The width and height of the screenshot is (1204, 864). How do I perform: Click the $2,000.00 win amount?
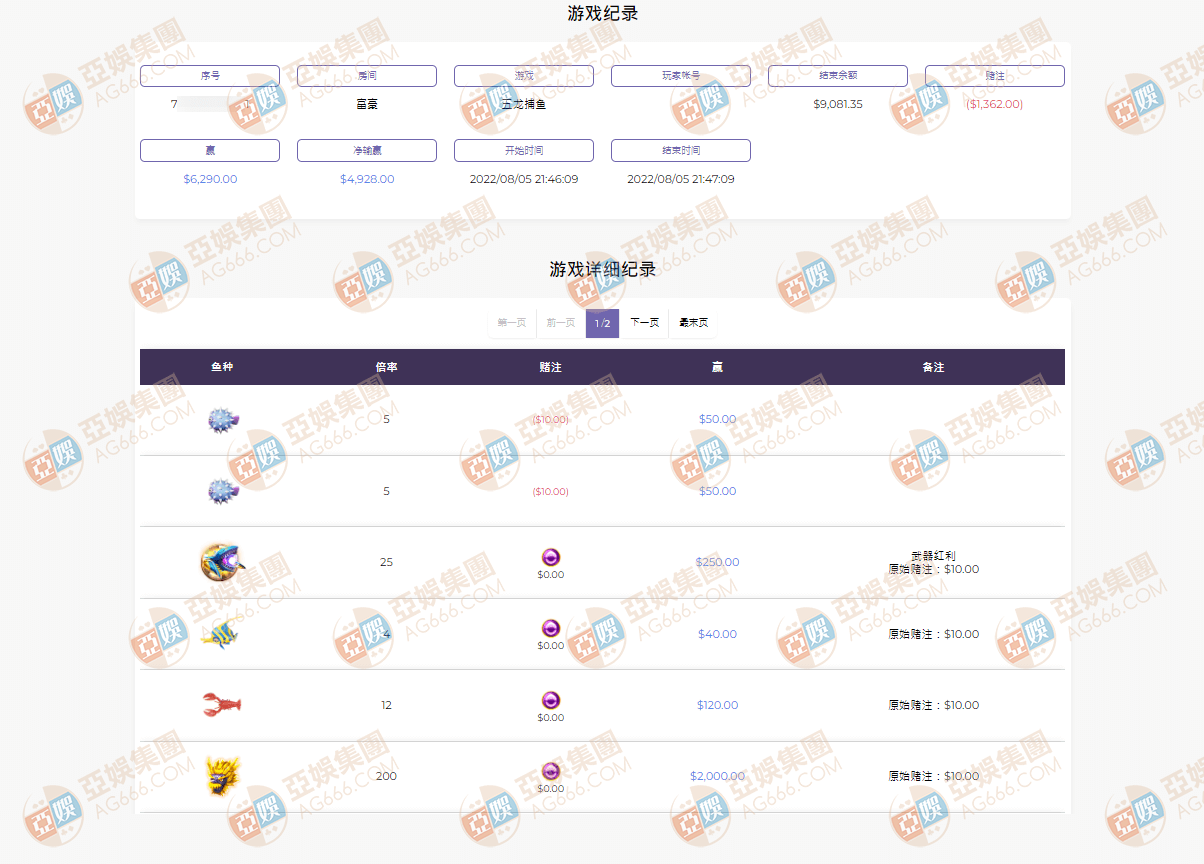(x=717, y=776)
